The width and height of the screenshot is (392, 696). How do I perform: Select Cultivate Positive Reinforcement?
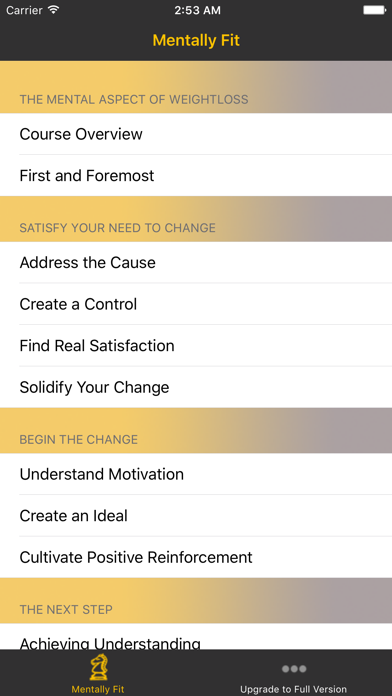coord(196,558)
